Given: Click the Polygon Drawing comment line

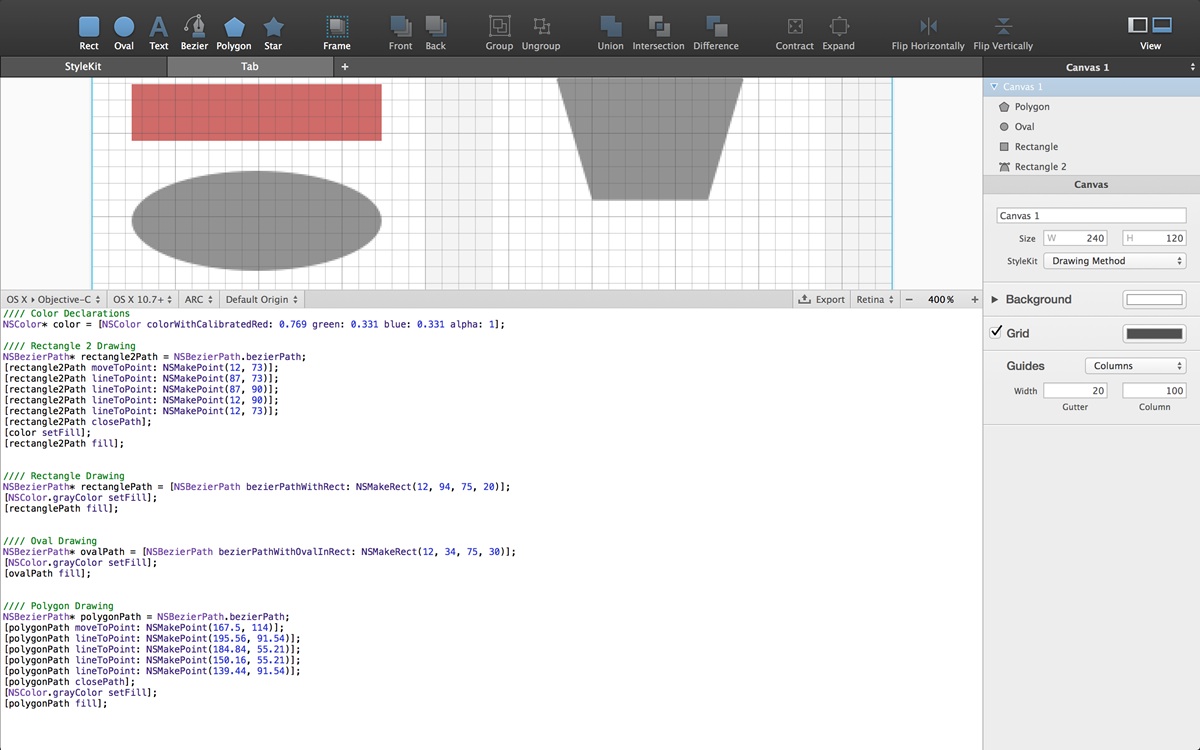Looking at the screenshot, I should (x=58, y=606).
